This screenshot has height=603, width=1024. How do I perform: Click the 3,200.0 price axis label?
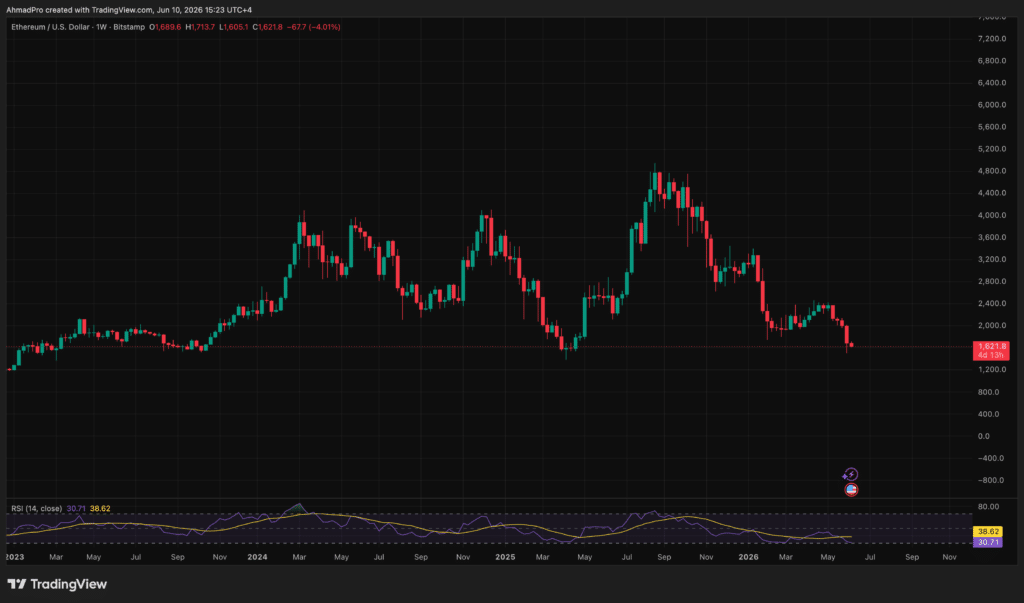991,259
